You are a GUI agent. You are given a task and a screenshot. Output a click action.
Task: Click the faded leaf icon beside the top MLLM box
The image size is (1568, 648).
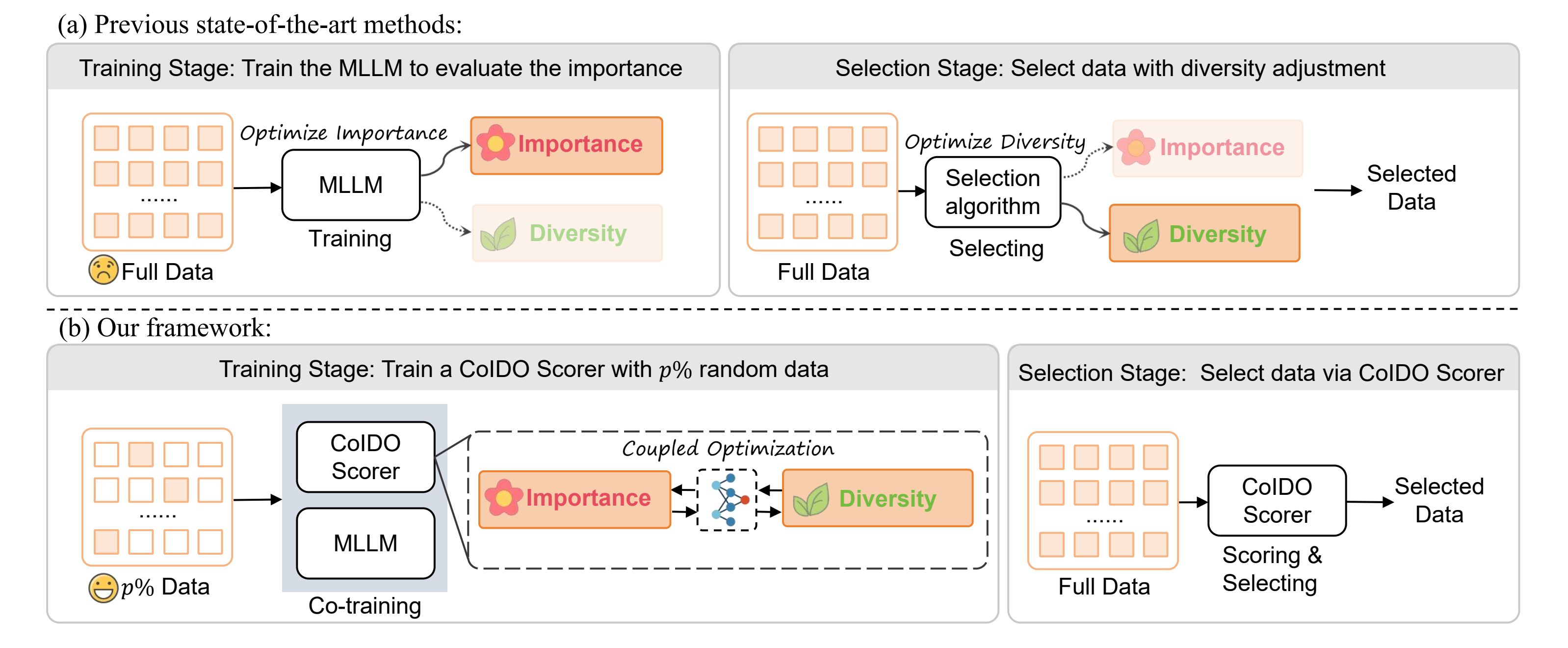pos(498,235)
